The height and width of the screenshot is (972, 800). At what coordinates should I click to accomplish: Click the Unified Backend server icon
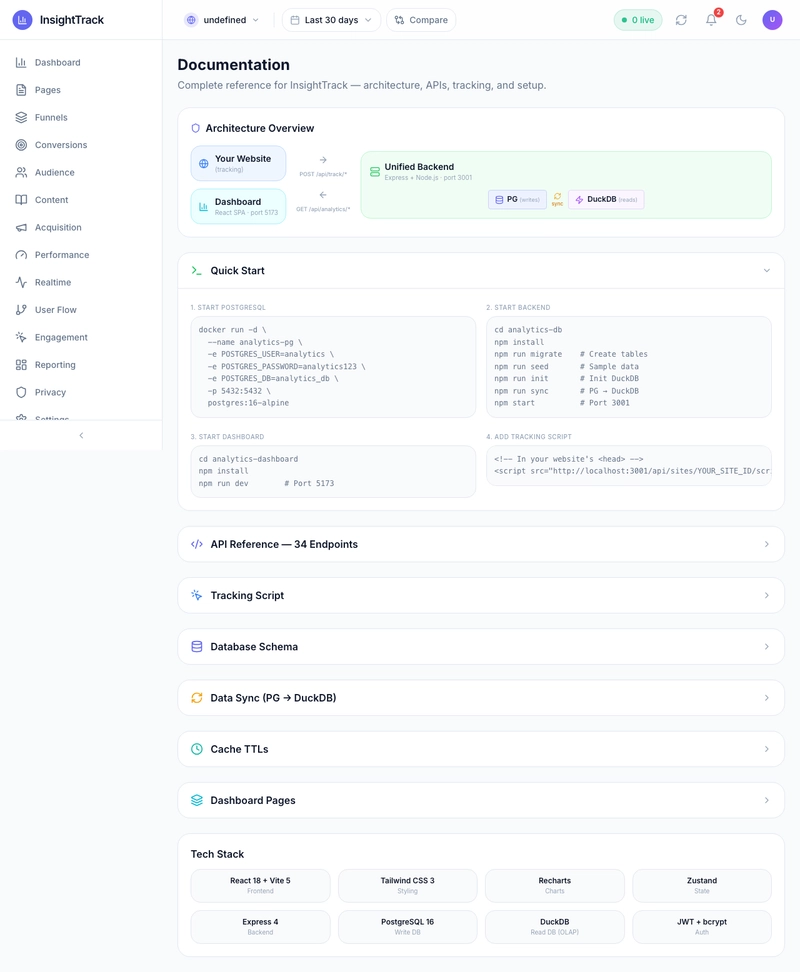[x=375, y=172]
